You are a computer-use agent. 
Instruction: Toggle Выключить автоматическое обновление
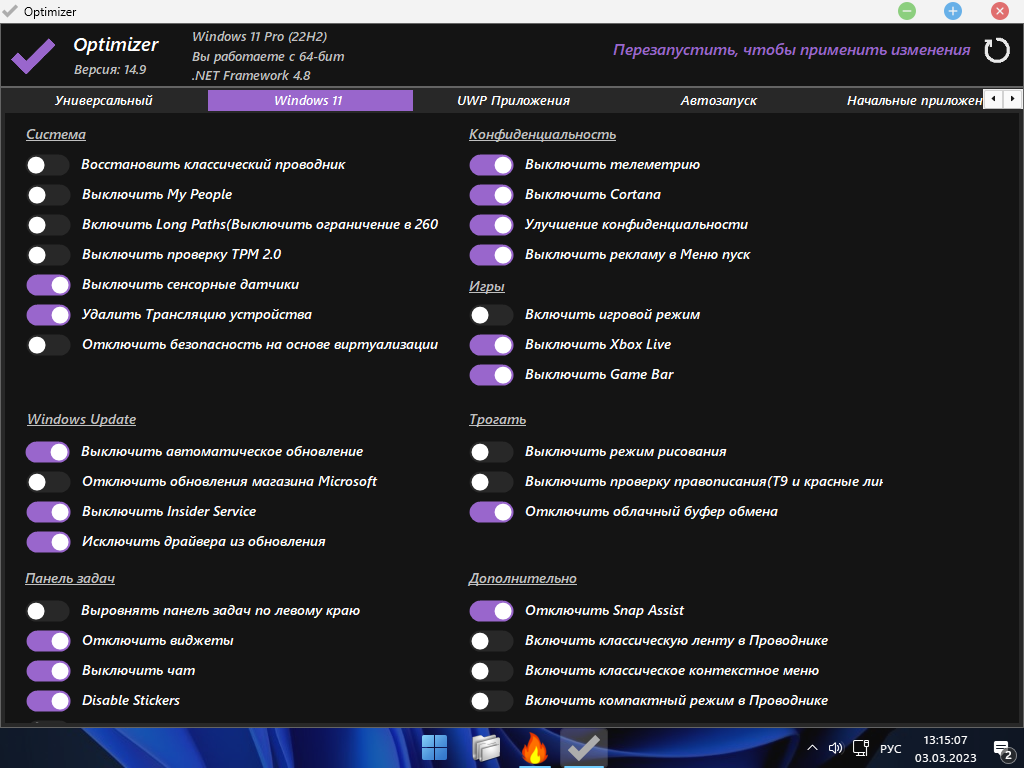tap(48, 452)
